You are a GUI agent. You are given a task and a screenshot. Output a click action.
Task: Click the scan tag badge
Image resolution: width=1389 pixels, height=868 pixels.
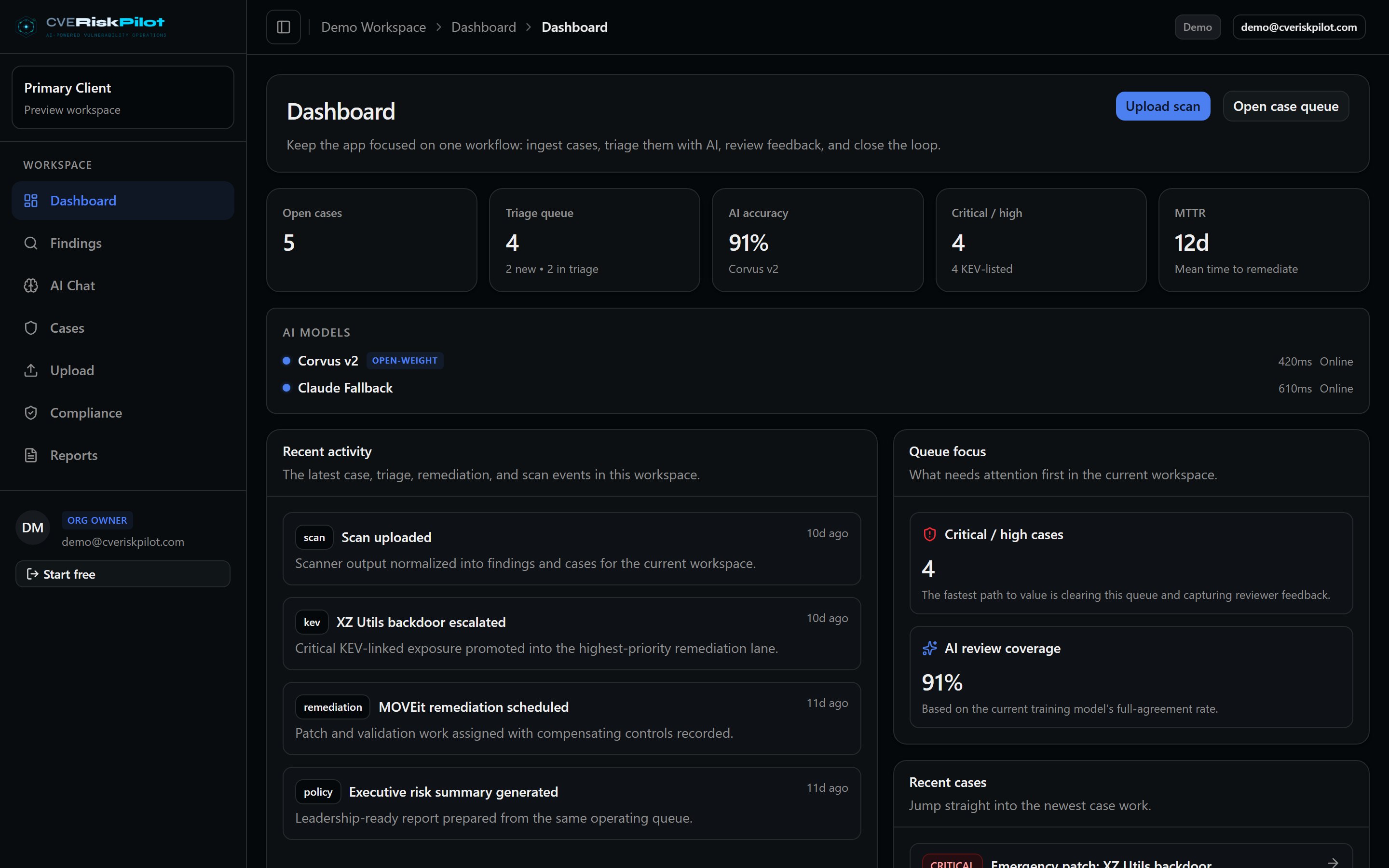click(x=314, y=537)
